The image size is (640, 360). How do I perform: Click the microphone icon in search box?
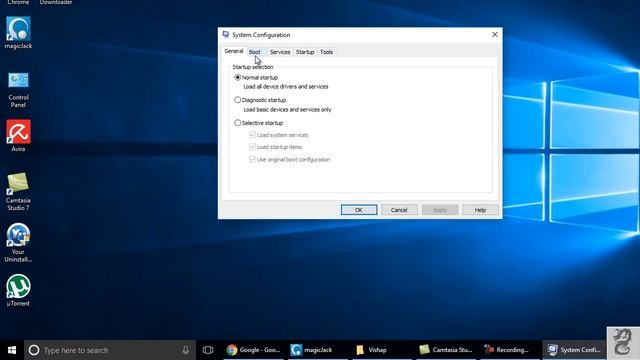pyautogui.click(x=185, y=350)
